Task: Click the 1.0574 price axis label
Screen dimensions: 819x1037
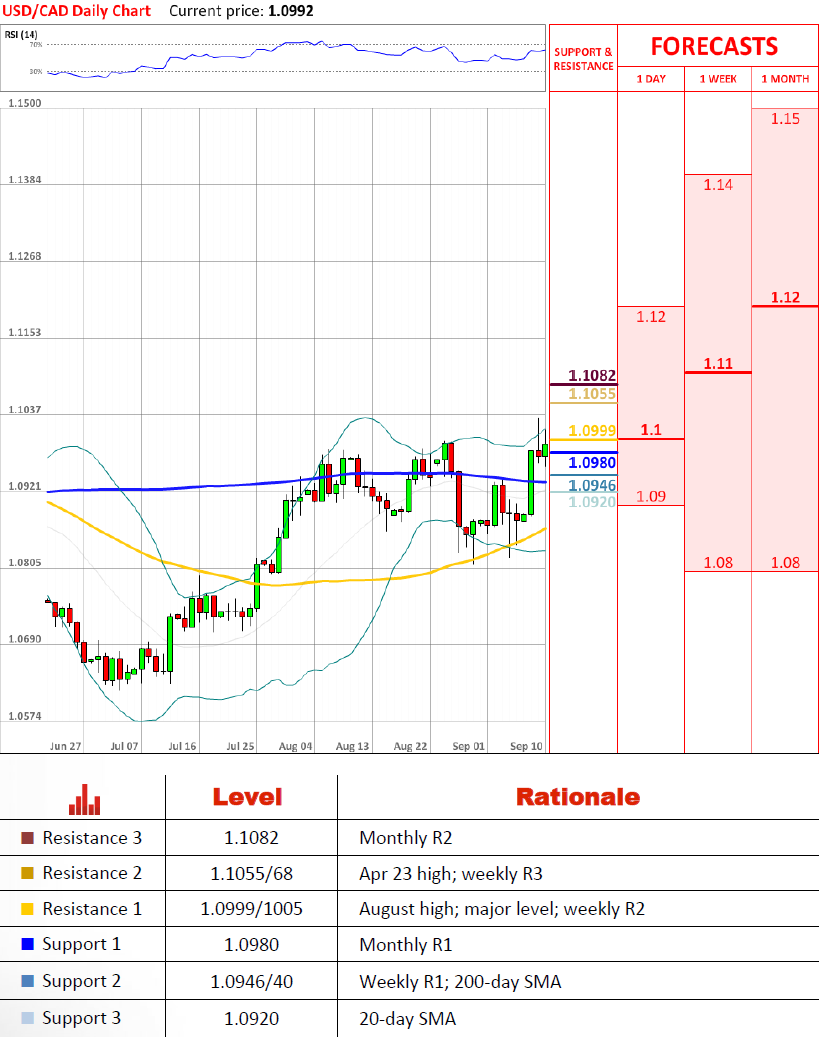Action: pos(24,716)
